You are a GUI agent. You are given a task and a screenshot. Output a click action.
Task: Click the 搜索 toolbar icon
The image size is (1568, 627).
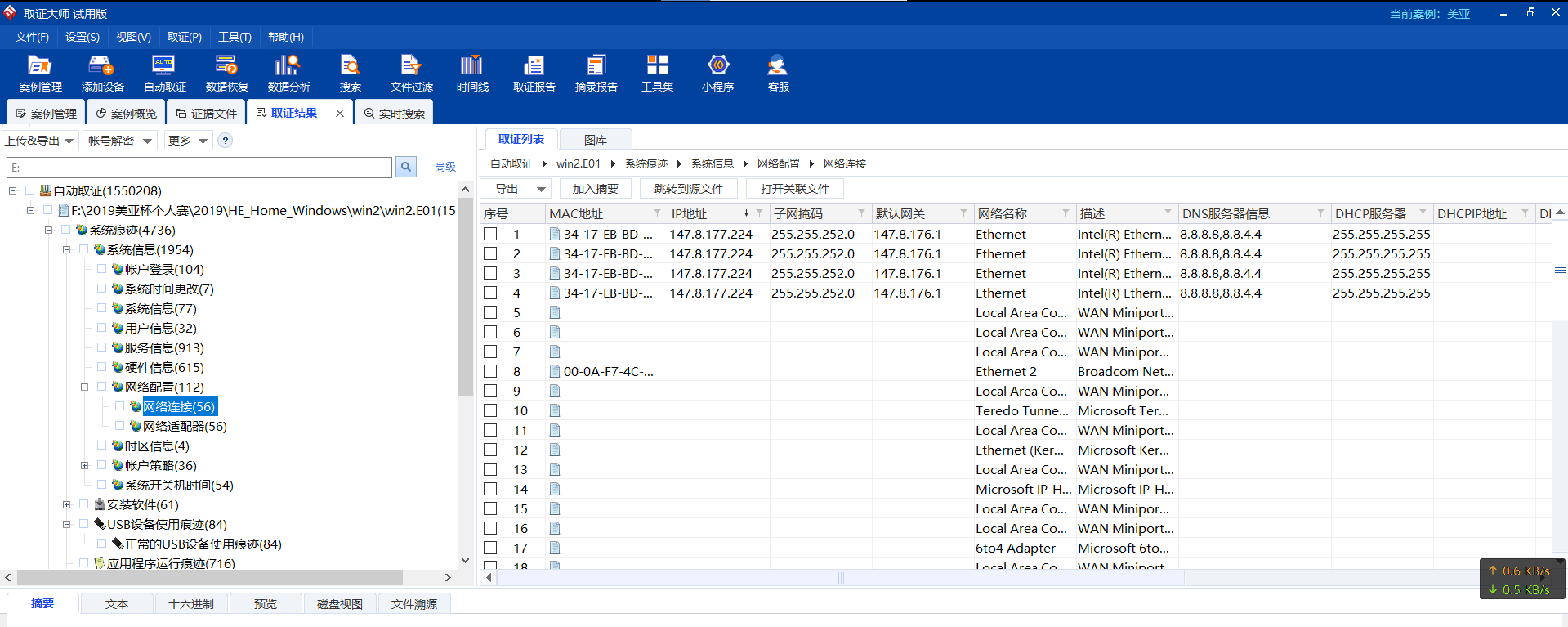(350, 73)
